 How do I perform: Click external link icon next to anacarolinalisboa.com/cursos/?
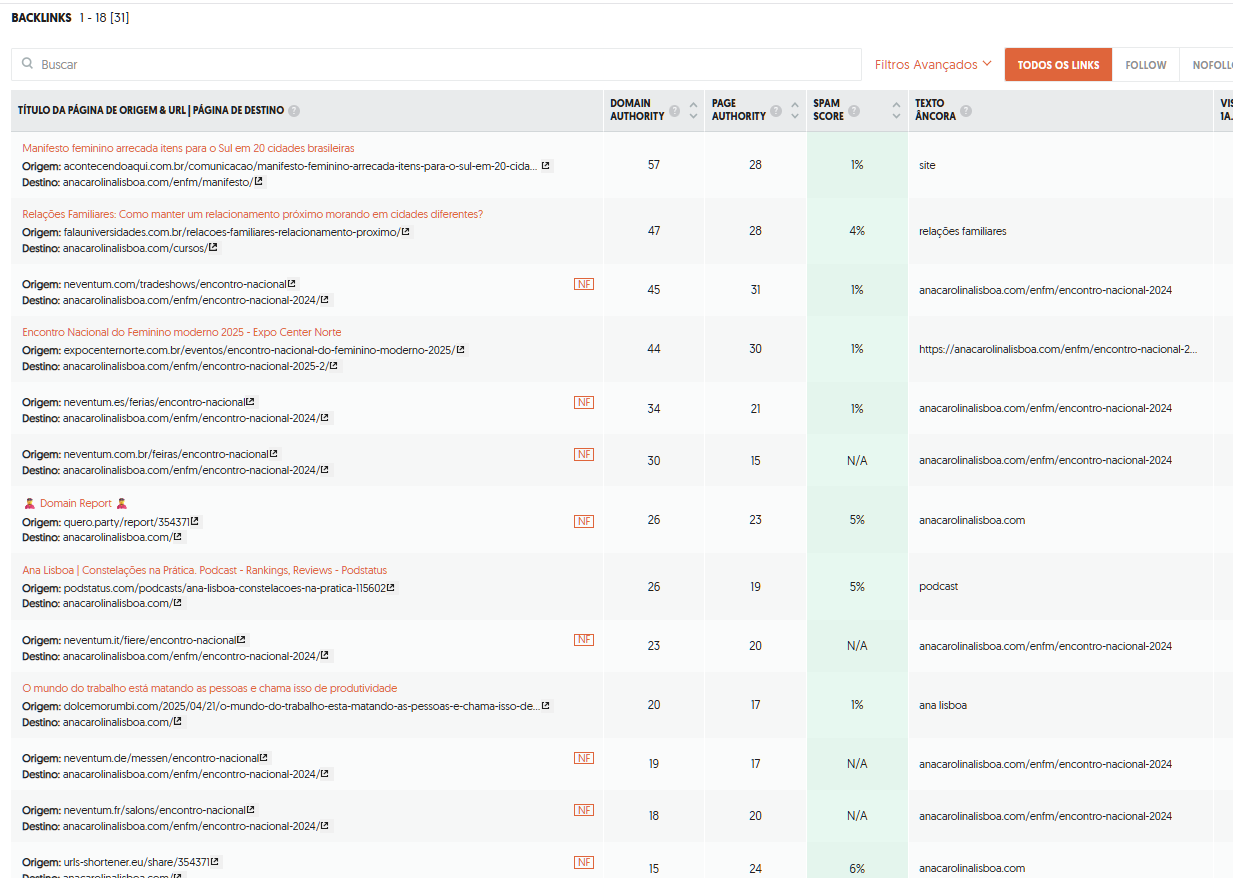click(213, 248)
